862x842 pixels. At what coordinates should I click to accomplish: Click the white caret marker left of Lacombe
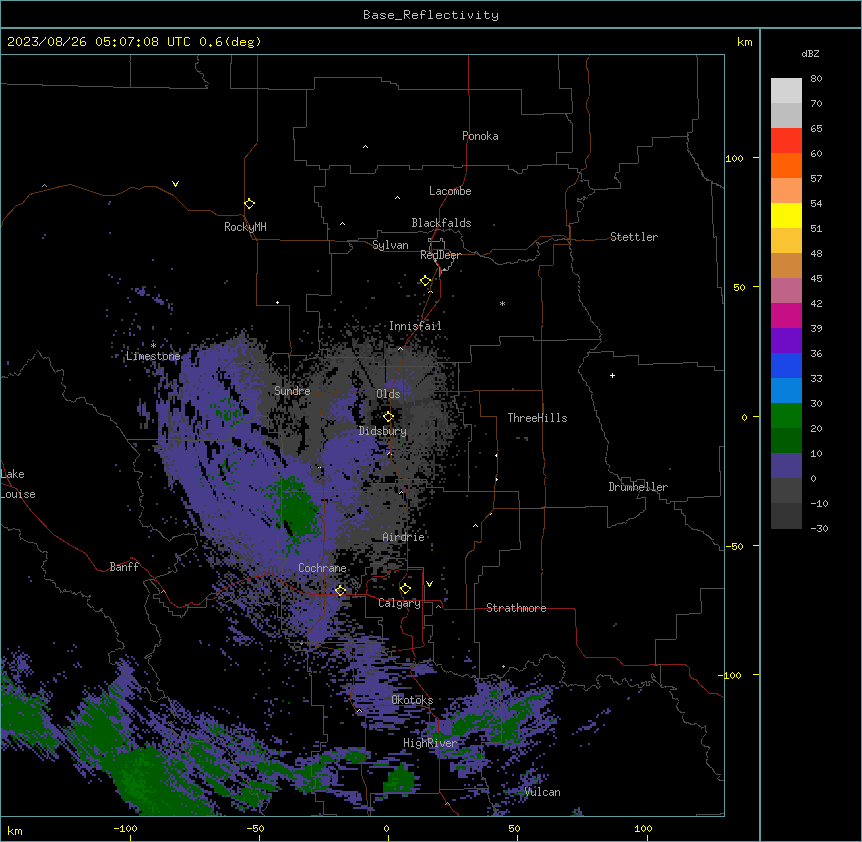click(x=397, y=197)
